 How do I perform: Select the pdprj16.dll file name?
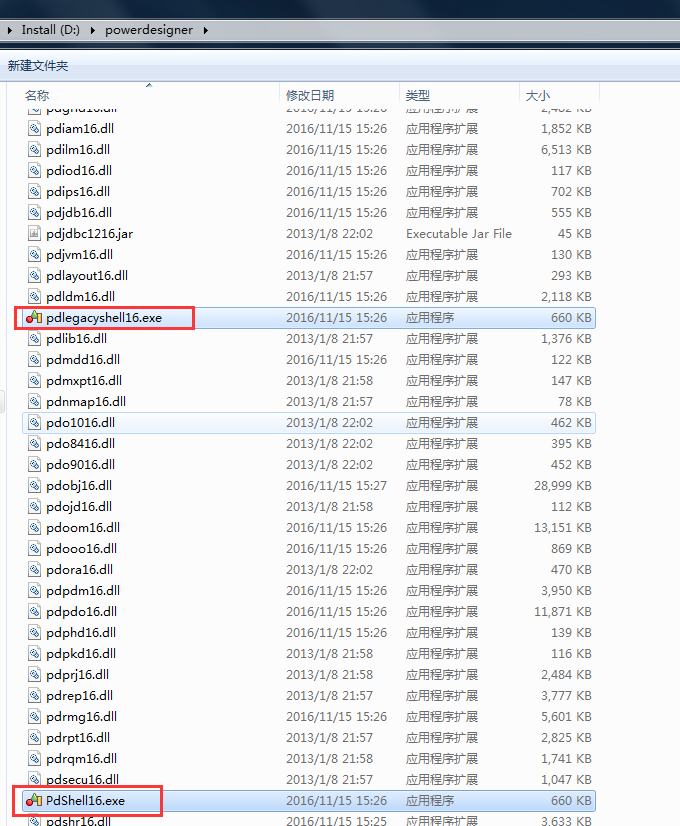(77, 675)
